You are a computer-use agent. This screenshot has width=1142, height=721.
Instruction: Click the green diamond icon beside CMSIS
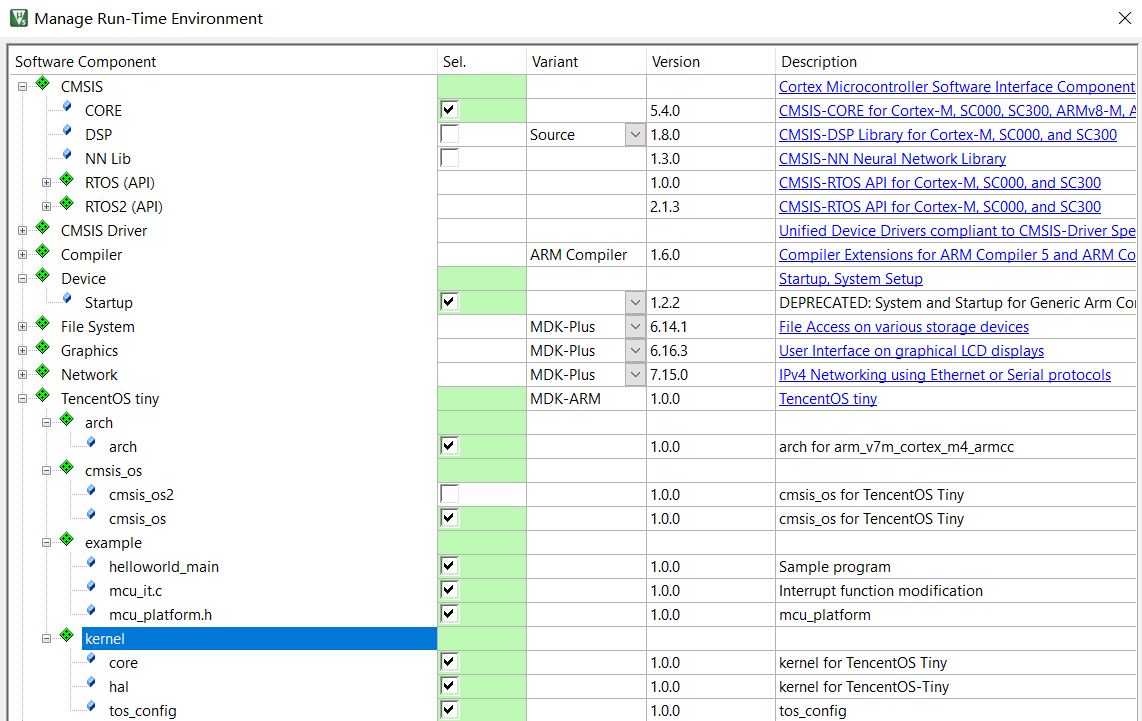43,84
